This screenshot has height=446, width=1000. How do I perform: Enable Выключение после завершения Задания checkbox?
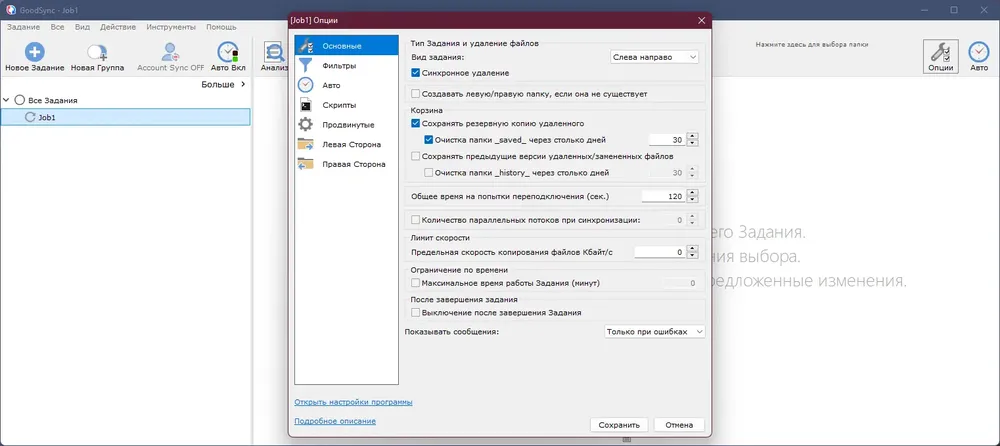416,313
